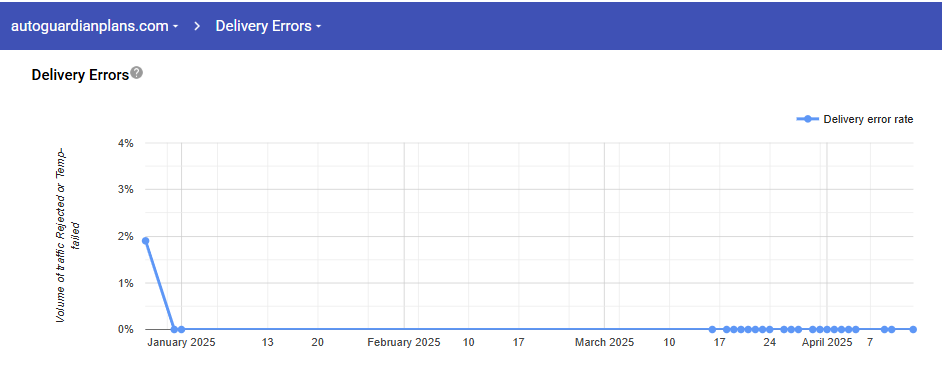The image size is (942, 386).
Task: Click the February 2025 axis label
Action: (x=404, y=343)
